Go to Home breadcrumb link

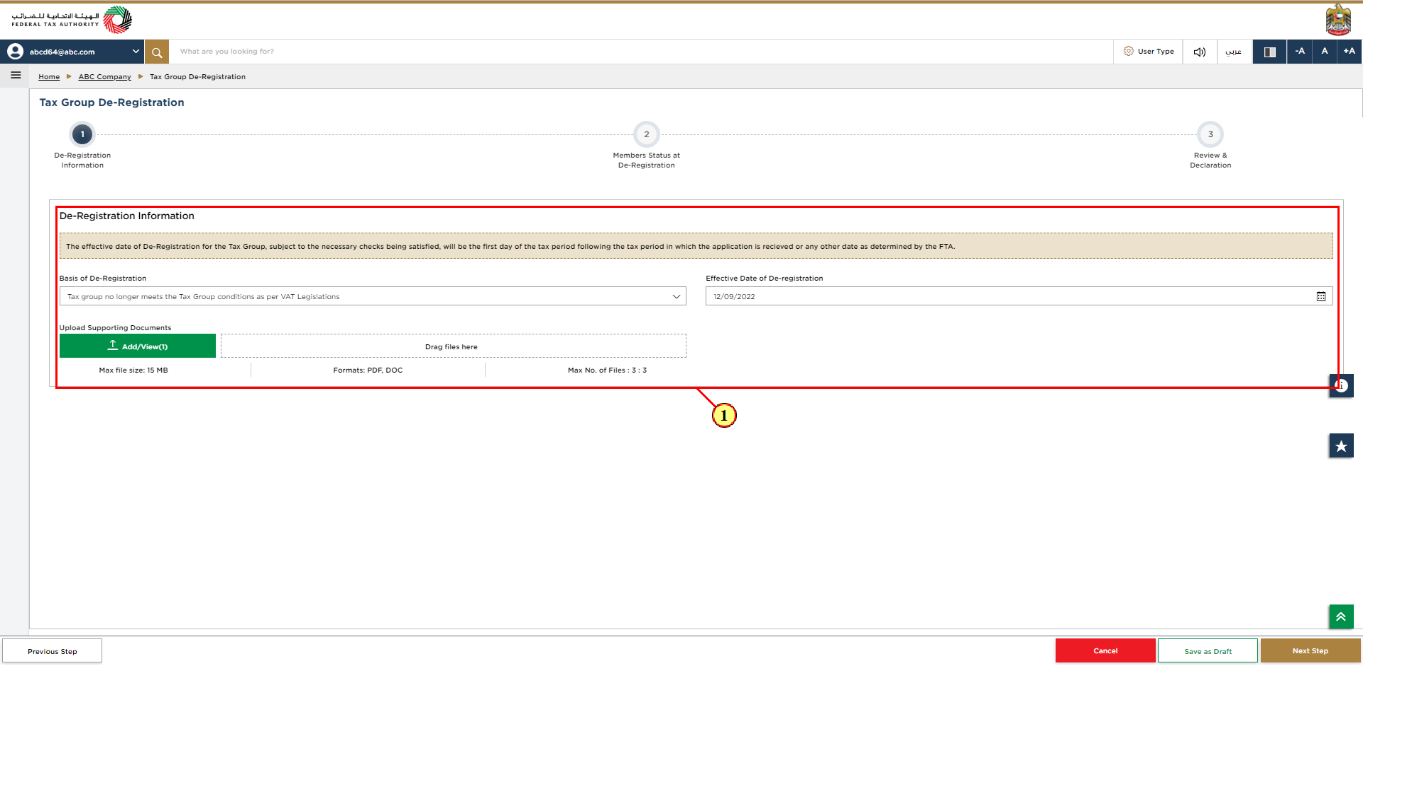[x=49, y=77]
